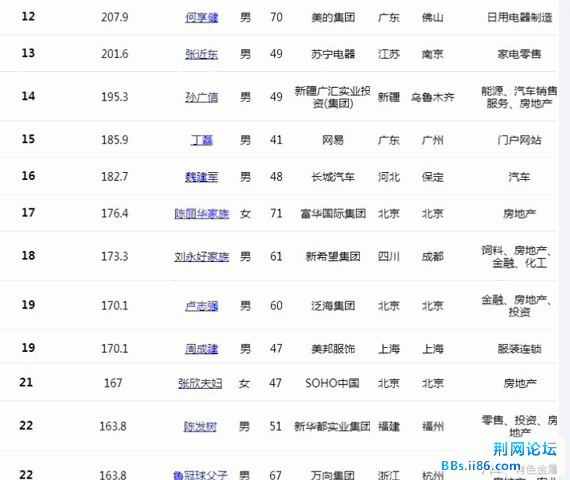Image resolution: width=570 pixels, height=480 pixels.
Task: Select the rank number 15
Action: 28,139
